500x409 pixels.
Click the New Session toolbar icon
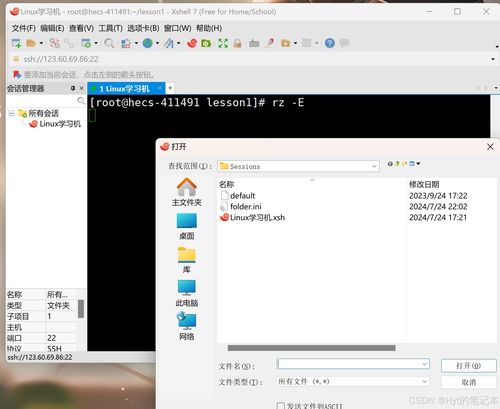point(16,43)
